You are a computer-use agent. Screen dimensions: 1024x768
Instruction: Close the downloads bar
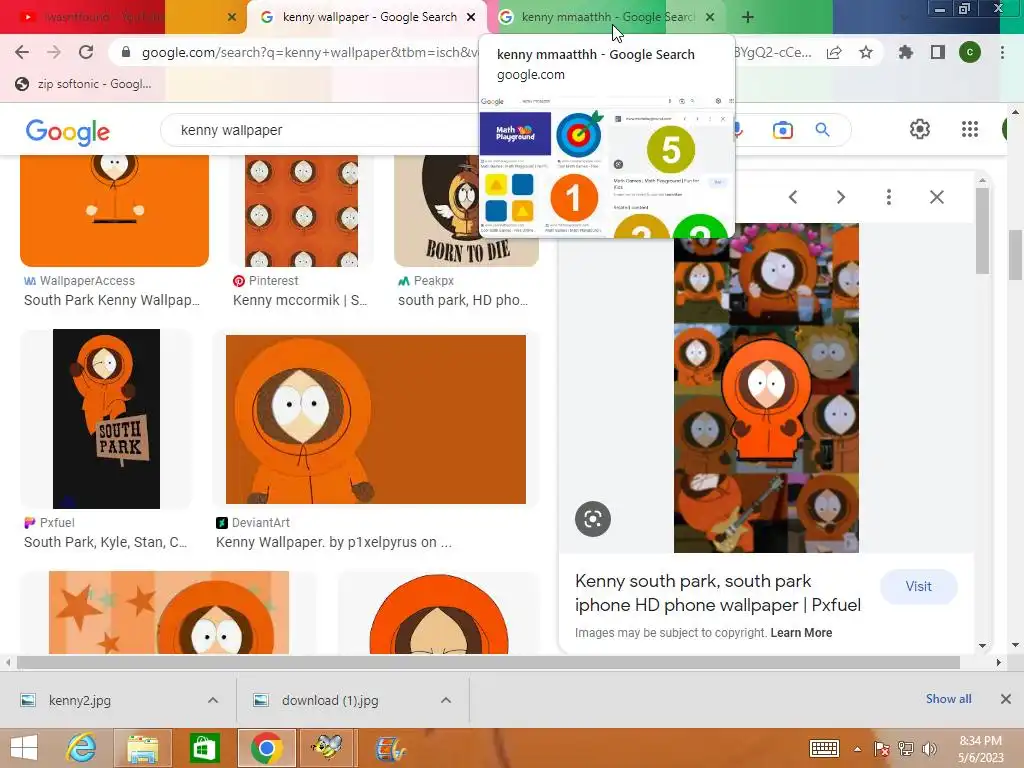coord(1006,699)
